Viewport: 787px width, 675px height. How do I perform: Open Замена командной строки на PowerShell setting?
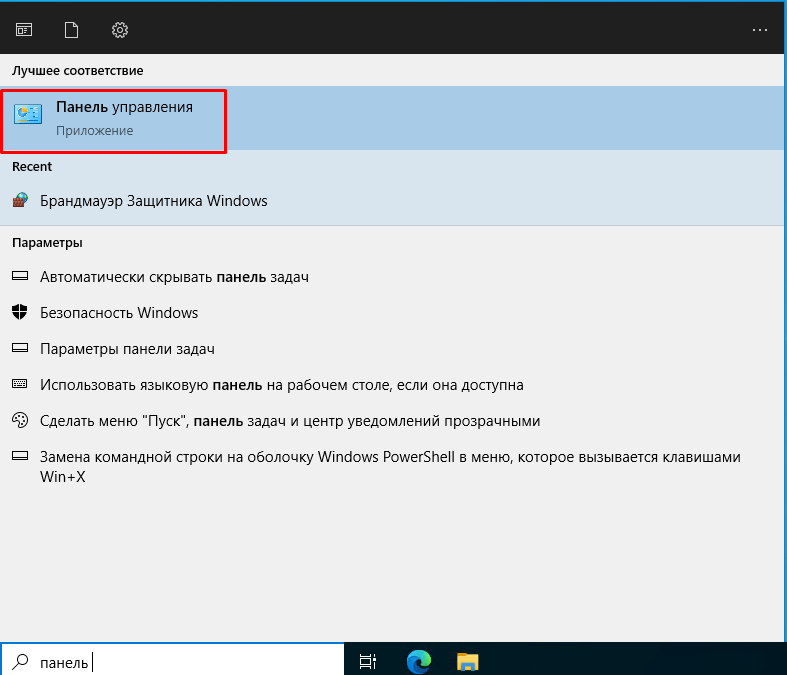(x=390, y=467)
